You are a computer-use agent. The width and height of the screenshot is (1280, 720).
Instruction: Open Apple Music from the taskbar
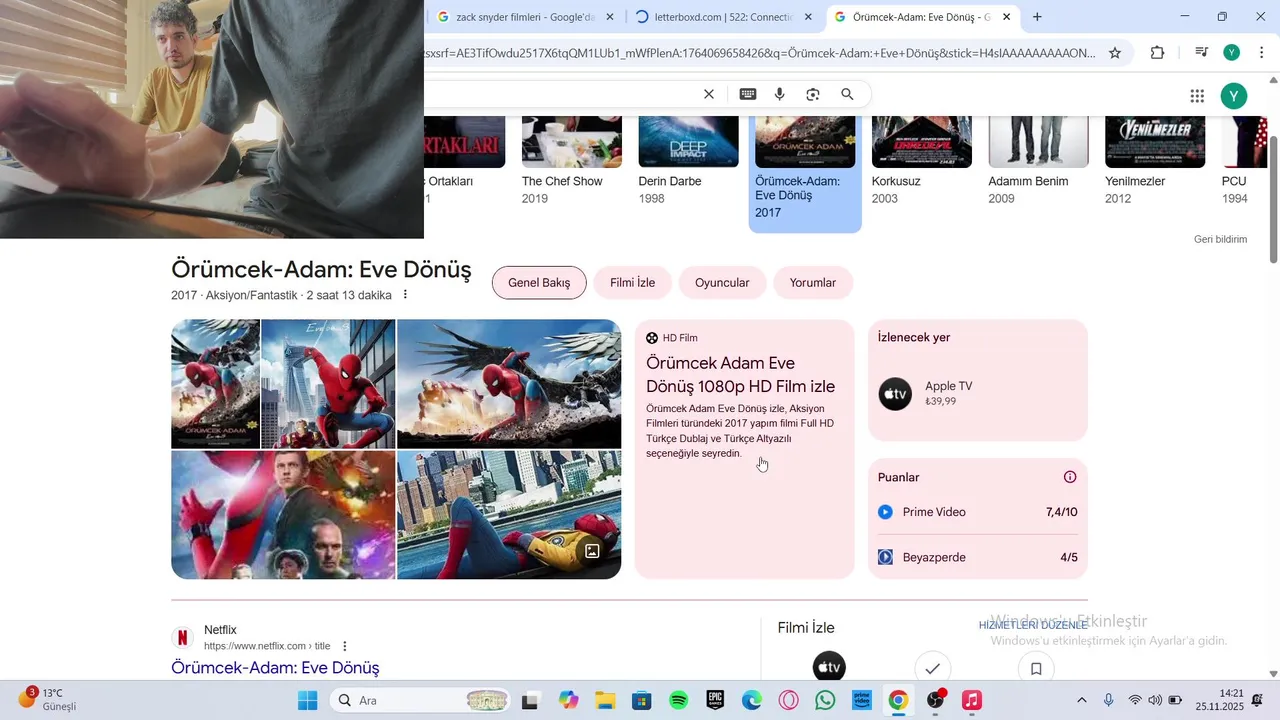972,700
